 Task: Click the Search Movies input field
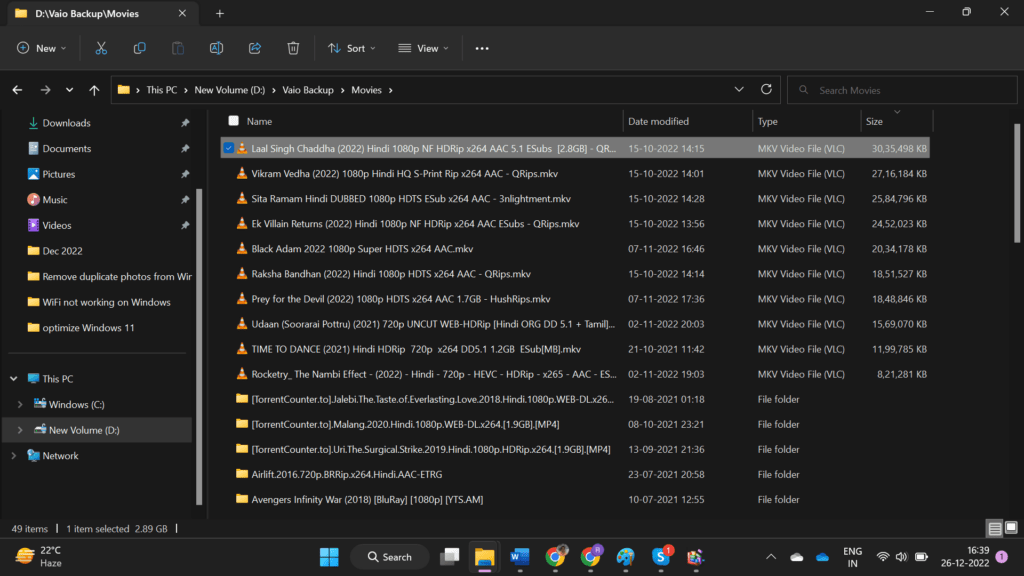pos(903,90)
